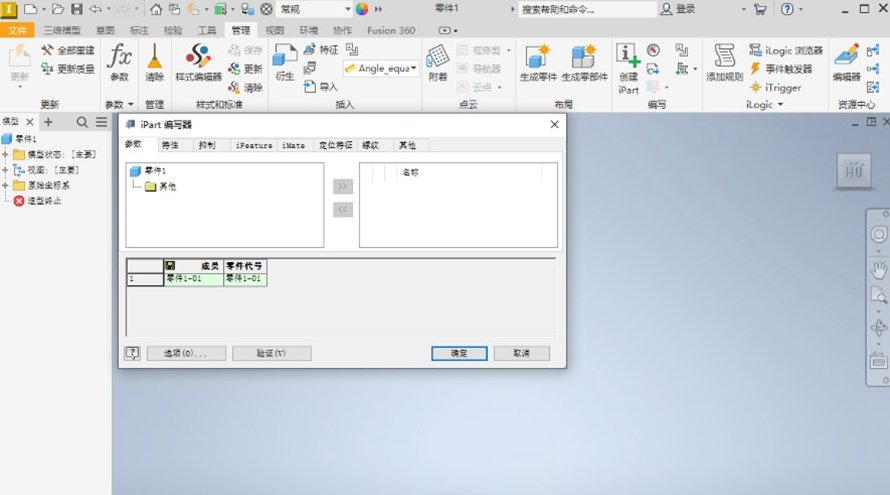Click the 导入 (Import) tool
890x495 pixels.
pyautogui.click(x=321, y=87)
